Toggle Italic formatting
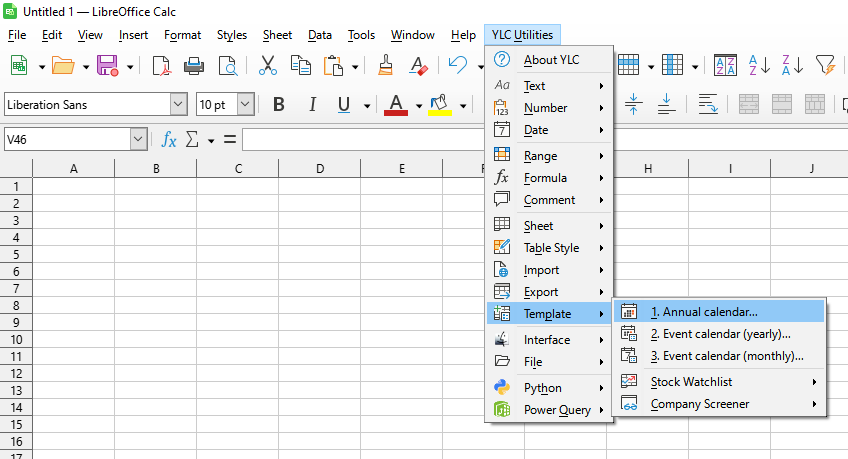Screen dimensions: 848x459 click(x=312, y=104)
